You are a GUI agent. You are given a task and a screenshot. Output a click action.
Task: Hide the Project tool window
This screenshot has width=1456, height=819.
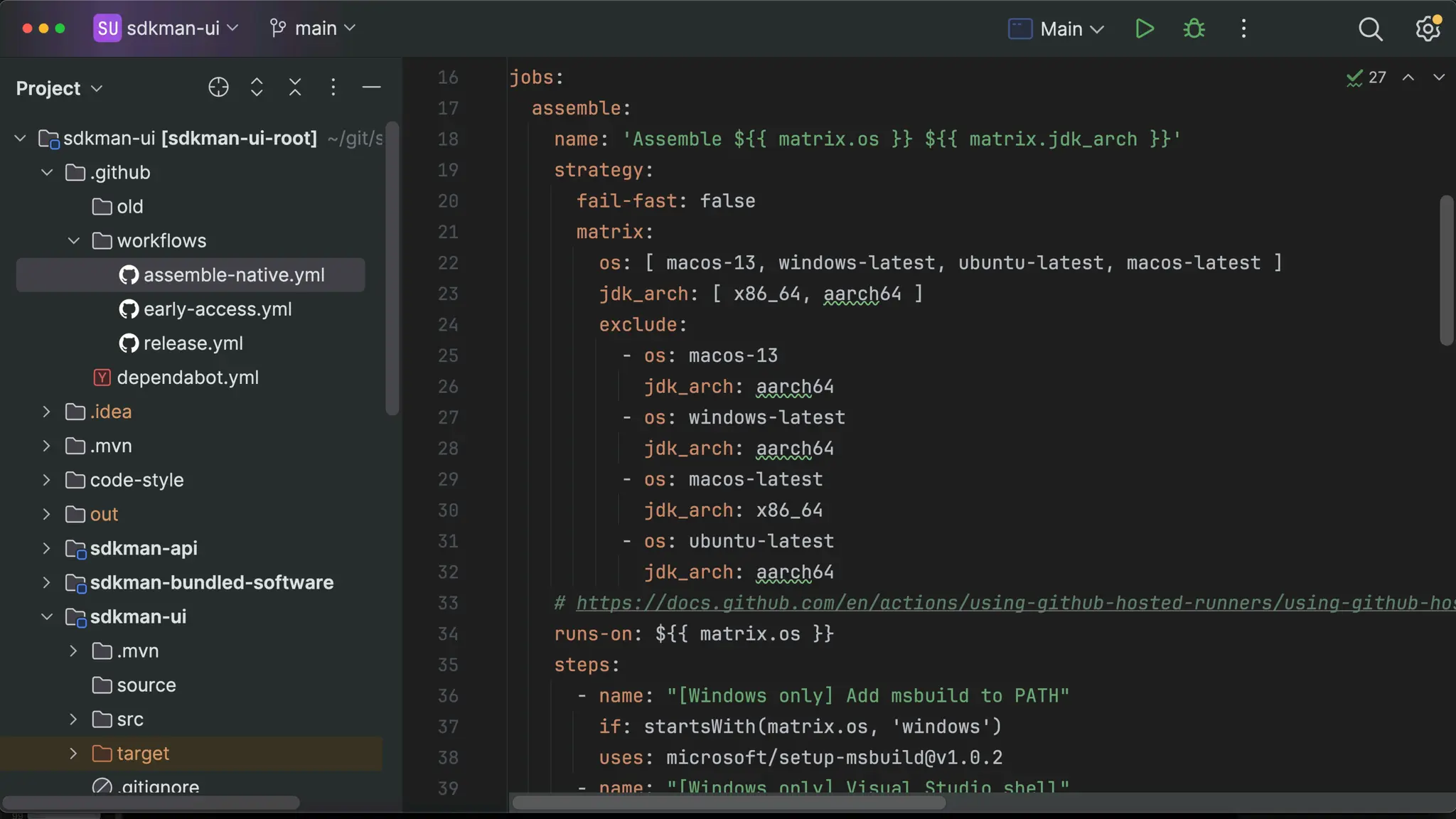click(371, 87)
